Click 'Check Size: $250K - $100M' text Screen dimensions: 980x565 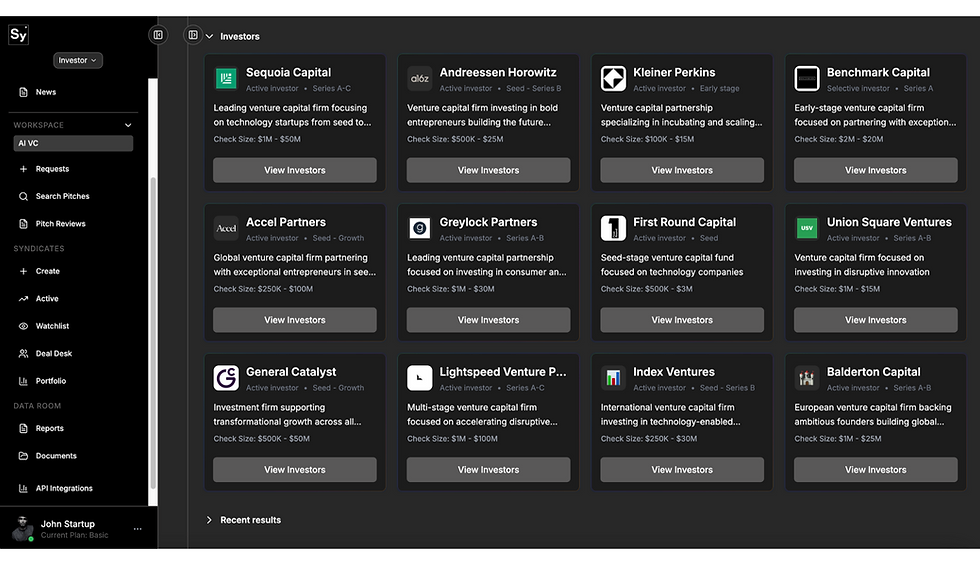263,289
